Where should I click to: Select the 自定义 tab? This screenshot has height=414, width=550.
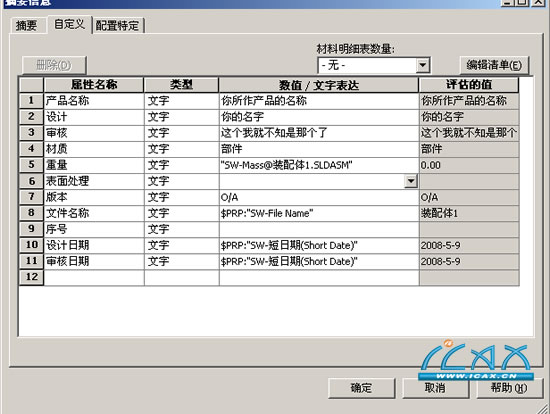pyautogui.click(x=69, y=24)
